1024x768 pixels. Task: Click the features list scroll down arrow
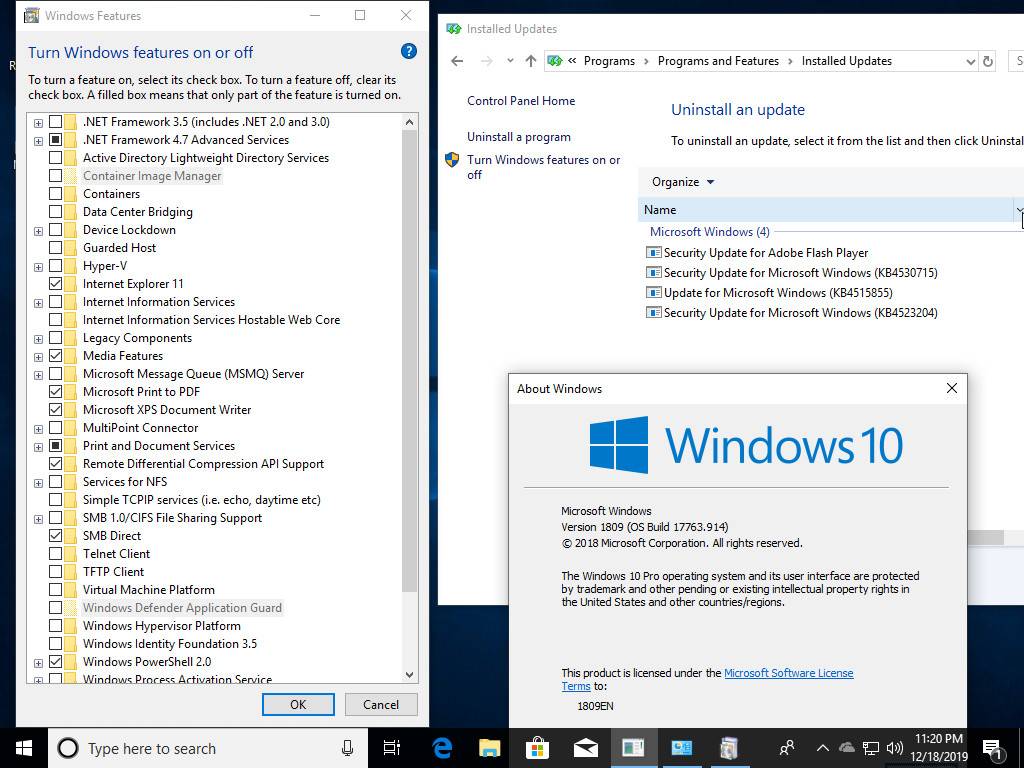[409, 675]
